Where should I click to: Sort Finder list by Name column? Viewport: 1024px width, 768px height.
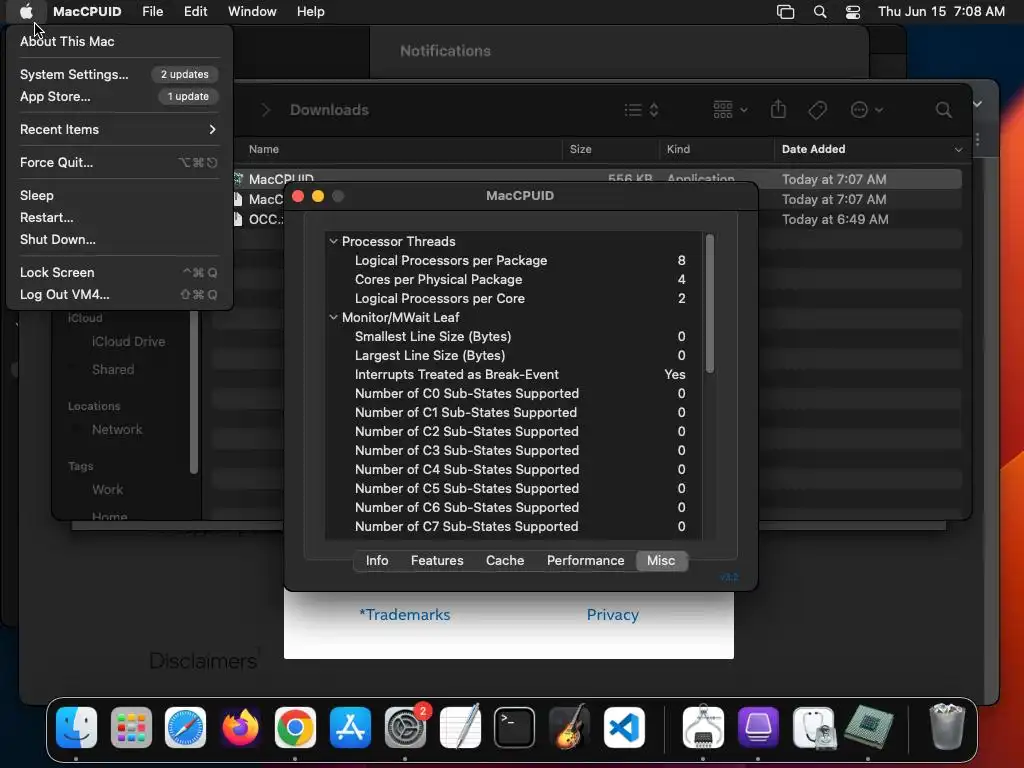click(264, 150)
